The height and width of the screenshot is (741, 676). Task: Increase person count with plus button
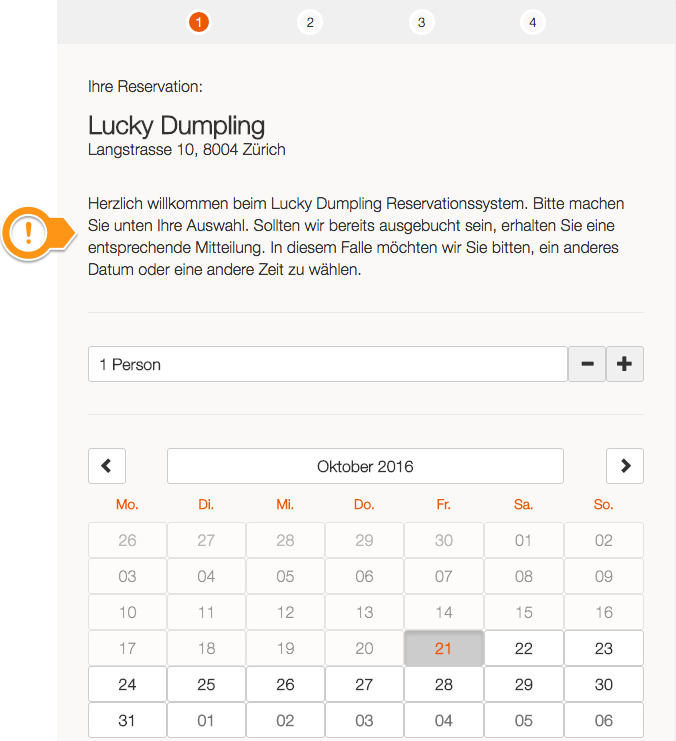tap(624, 364)
